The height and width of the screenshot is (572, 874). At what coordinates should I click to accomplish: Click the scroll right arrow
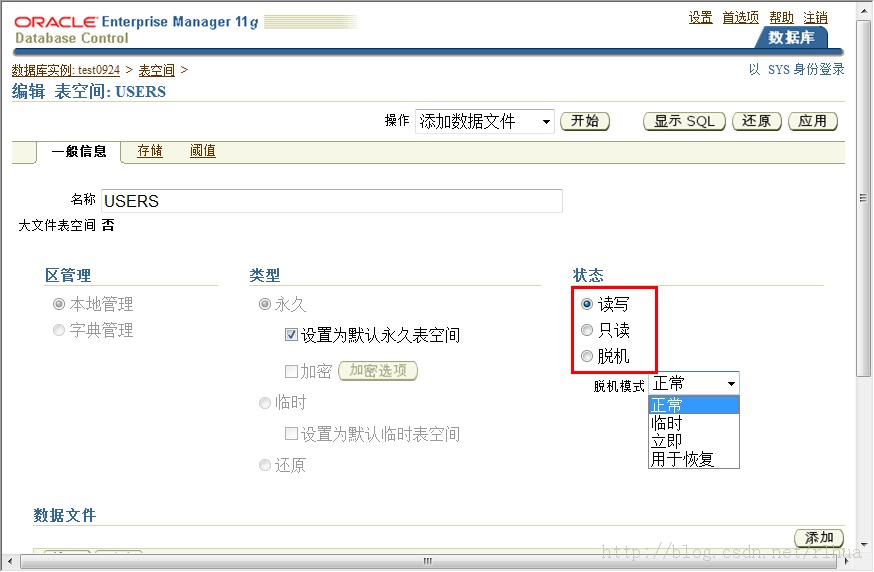847,561
